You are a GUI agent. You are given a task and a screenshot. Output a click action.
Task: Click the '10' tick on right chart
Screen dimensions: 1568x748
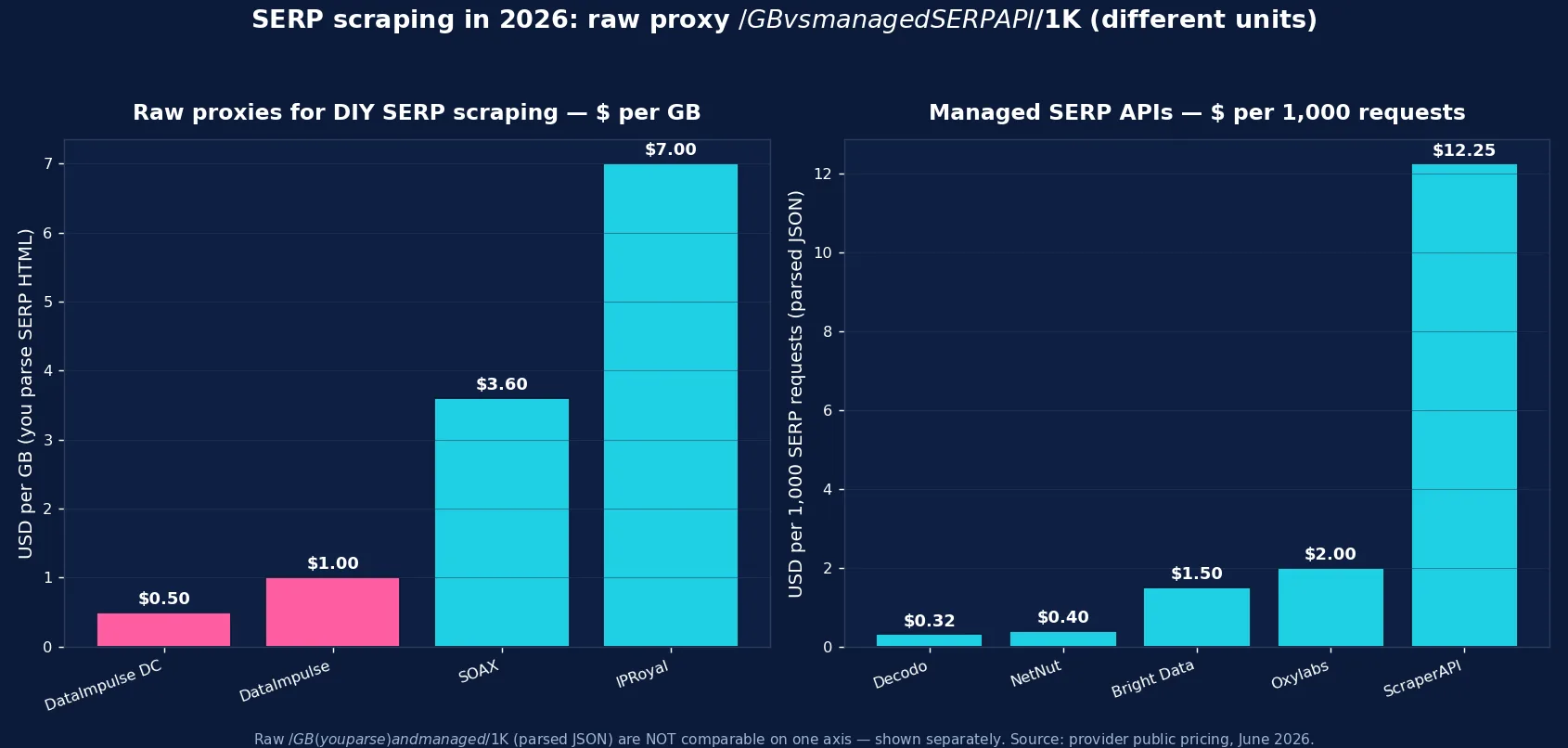click(823, 253)
